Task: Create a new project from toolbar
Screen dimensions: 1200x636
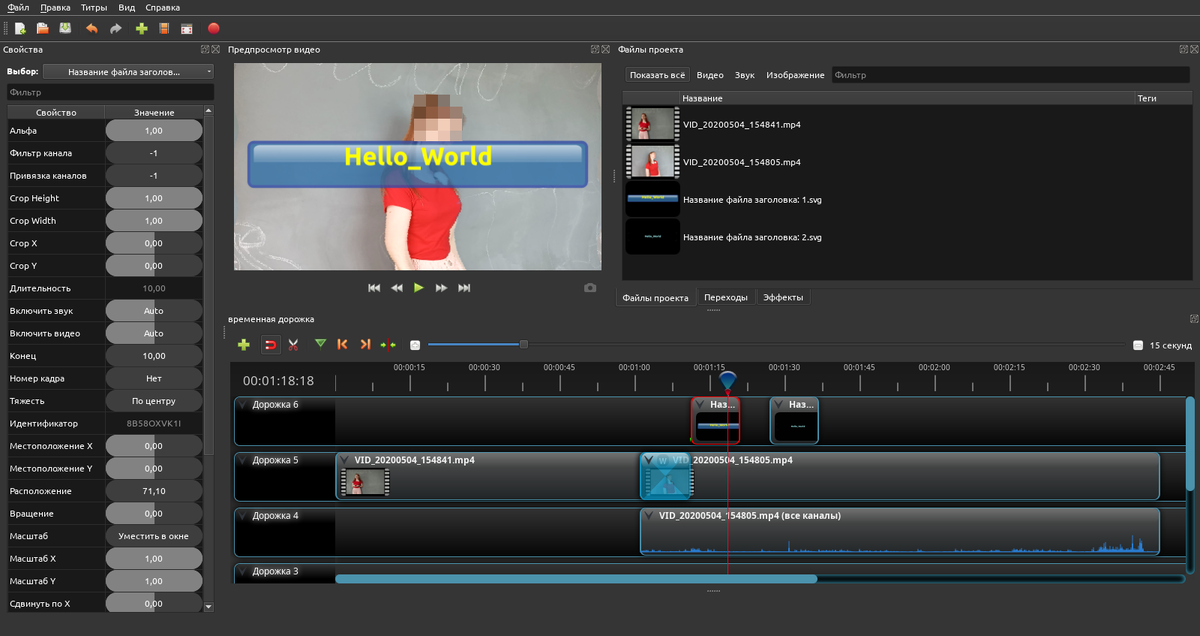Action: pos(19,28)
